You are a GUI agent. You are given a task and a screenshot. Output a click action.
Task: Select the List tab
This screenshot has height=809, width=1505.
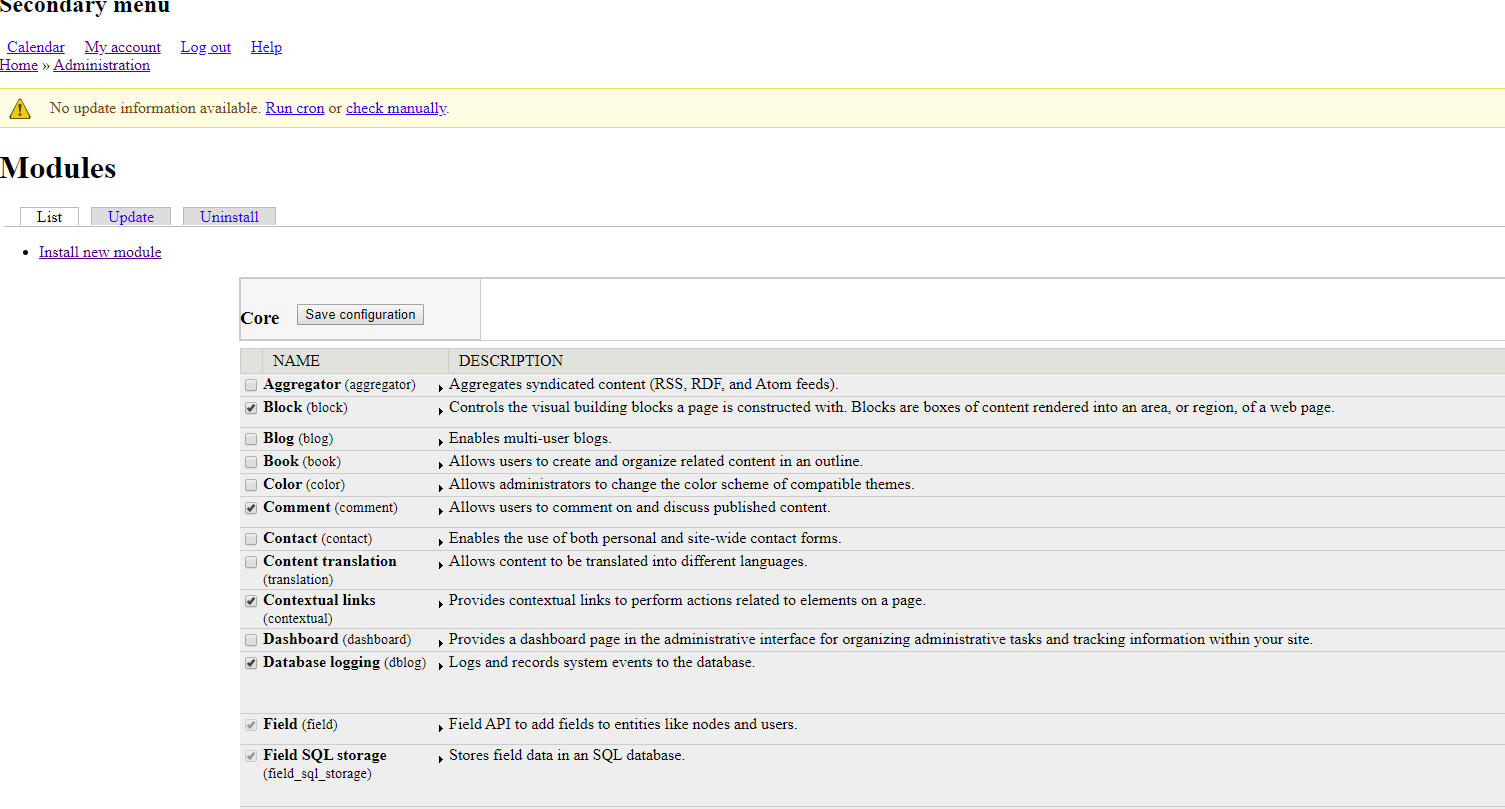[x=49, y=217]
